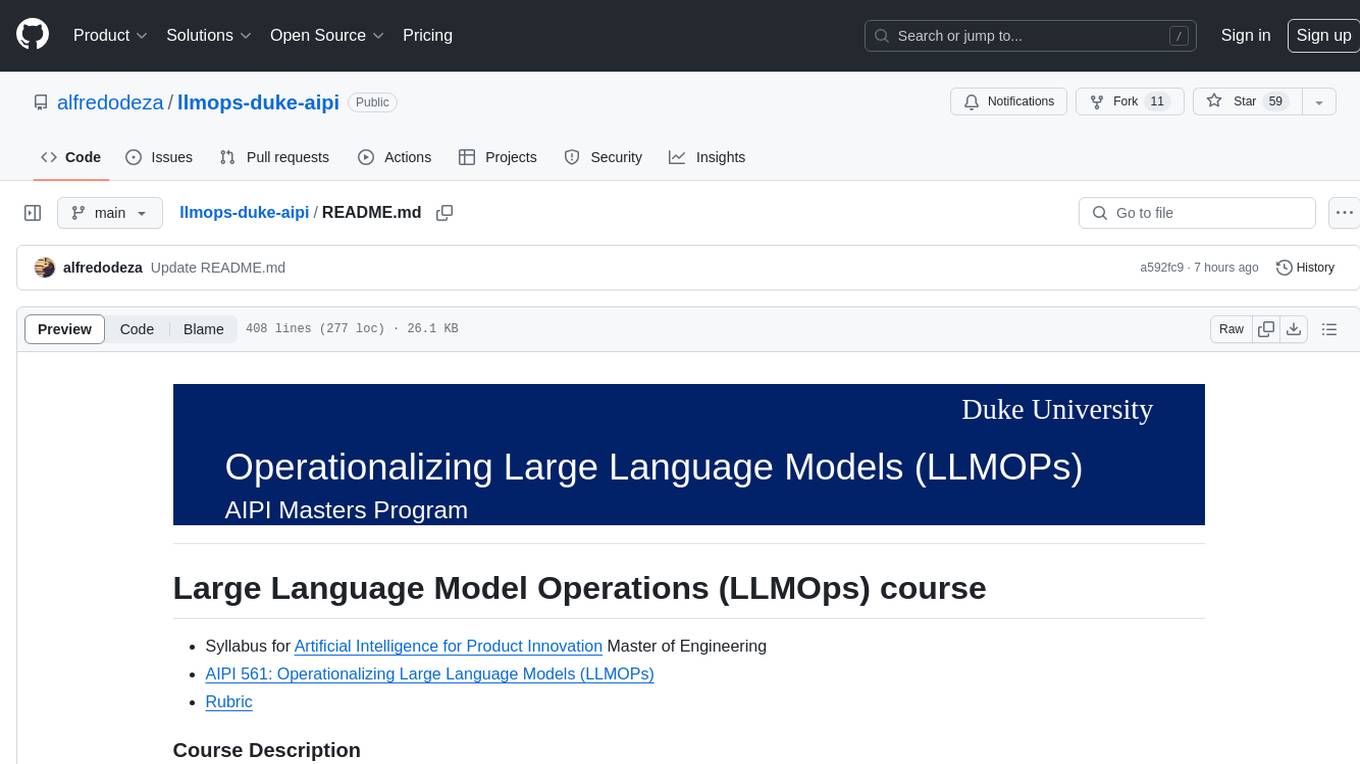Screen dimensions: 1360x764
Task: Select the Blame view
Action: tap(203, 329)
